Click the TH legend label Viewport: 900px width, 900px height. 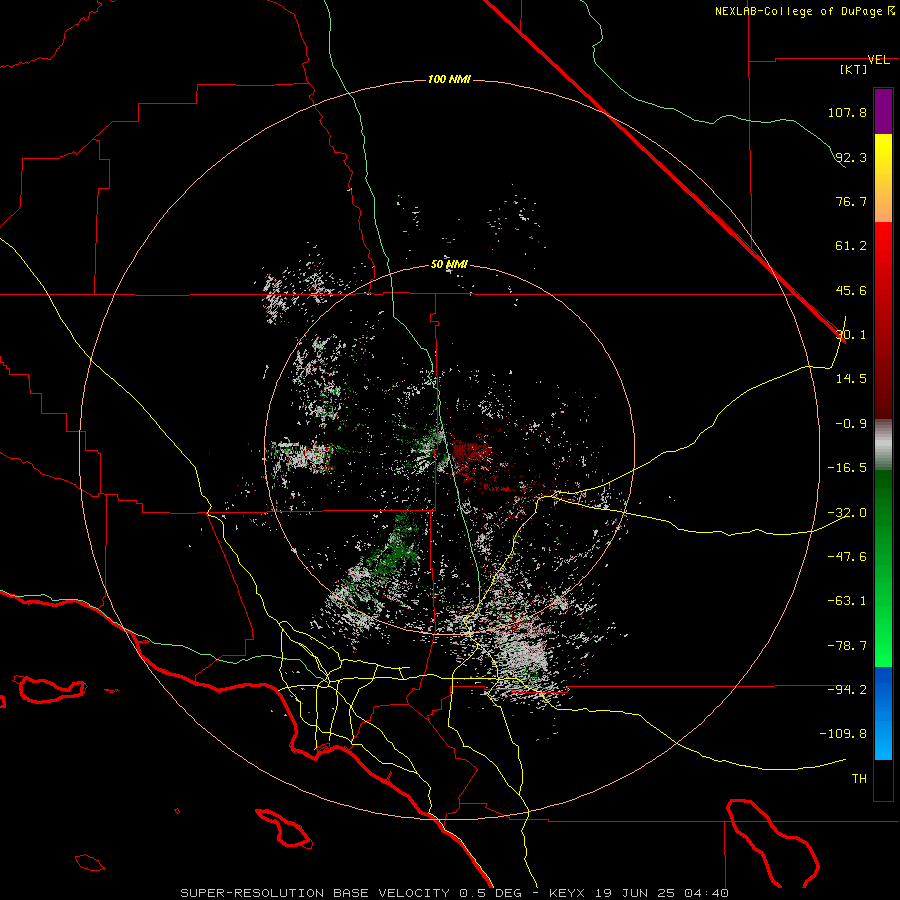[x=859, y=779]
